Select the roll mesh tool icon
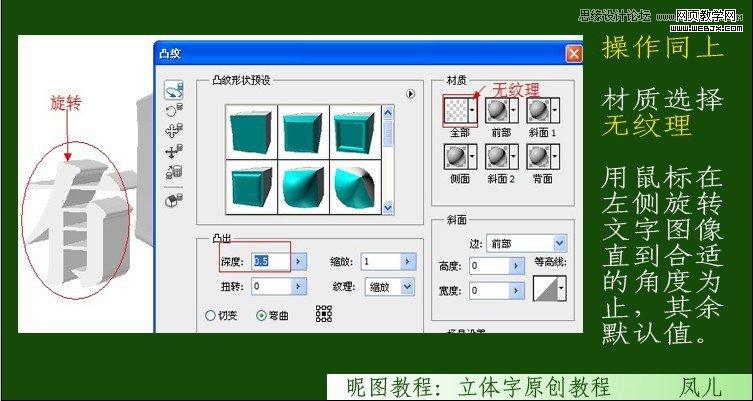Image resolution: width=753 pixels, height=401 pixels. tap(173, 110)
